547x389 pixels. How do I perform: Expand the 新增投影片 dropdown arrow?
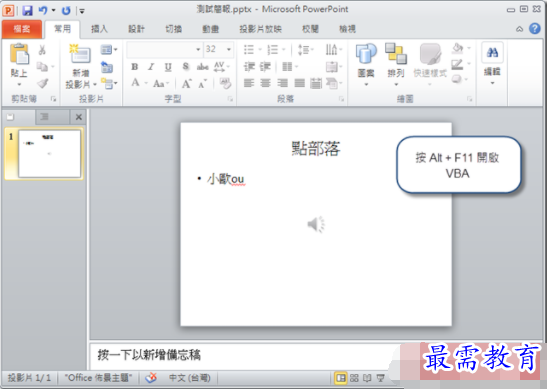(95, 85)
